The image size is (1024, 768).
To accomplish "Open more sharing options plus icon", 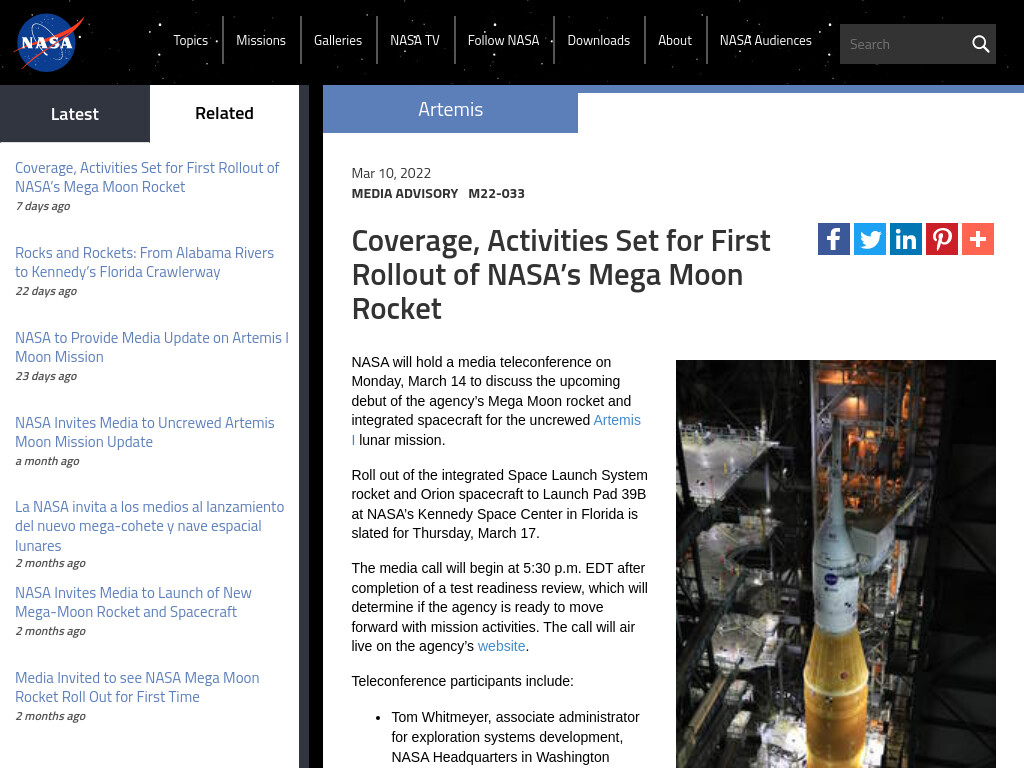I will coord(978,239).
